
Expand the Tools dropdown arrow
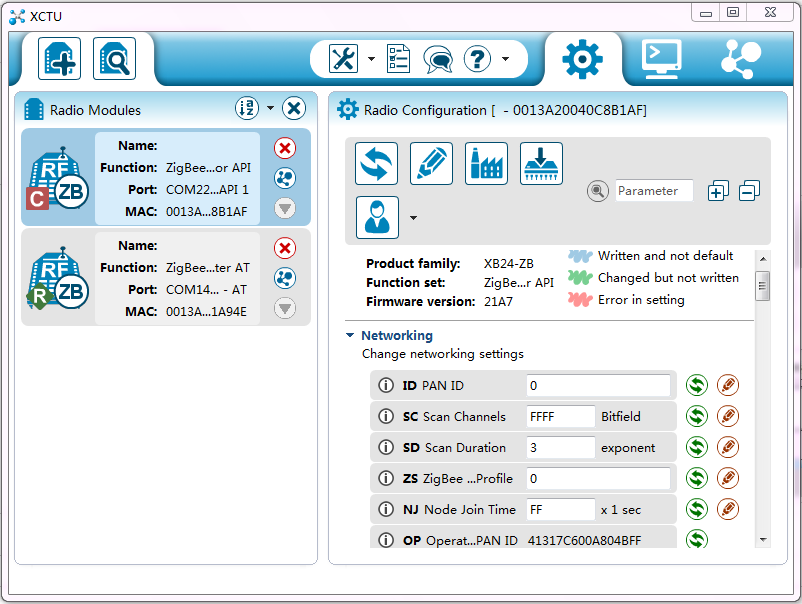click(371, 59)
